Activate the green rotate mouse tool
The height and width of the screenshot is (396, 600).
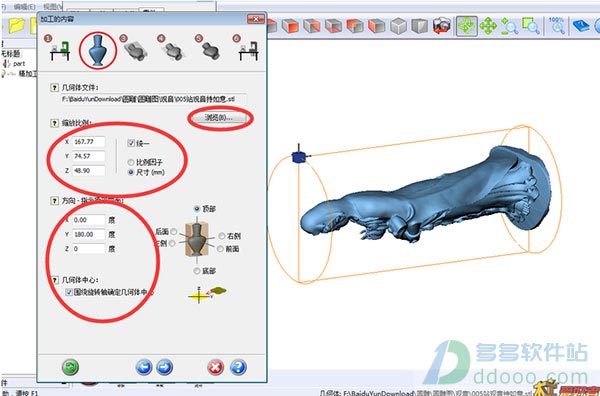tap(466, 26)
